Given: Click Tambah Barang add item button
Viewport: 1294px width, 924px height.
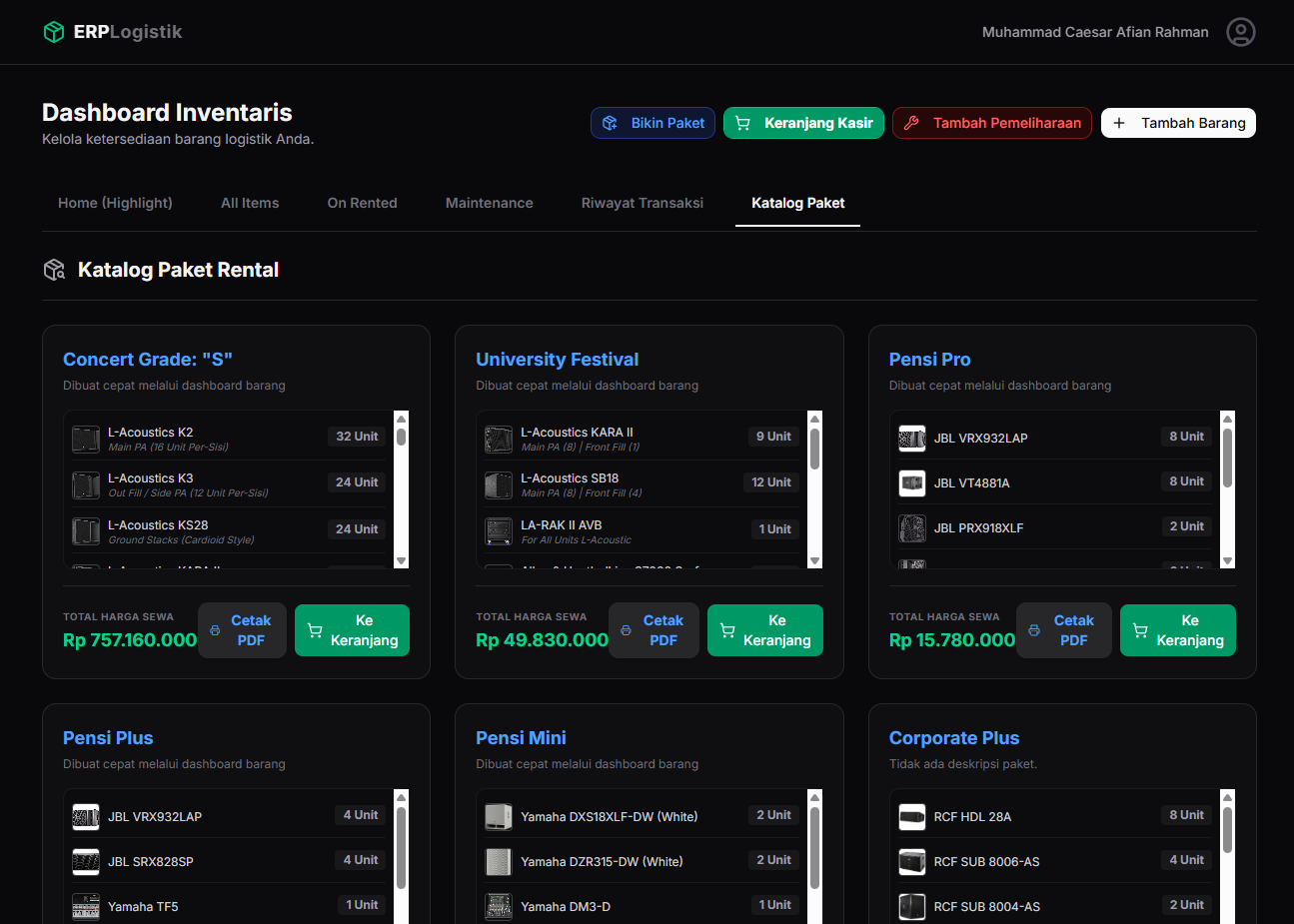Looking at the screenshot, I should click(1178, 123).
